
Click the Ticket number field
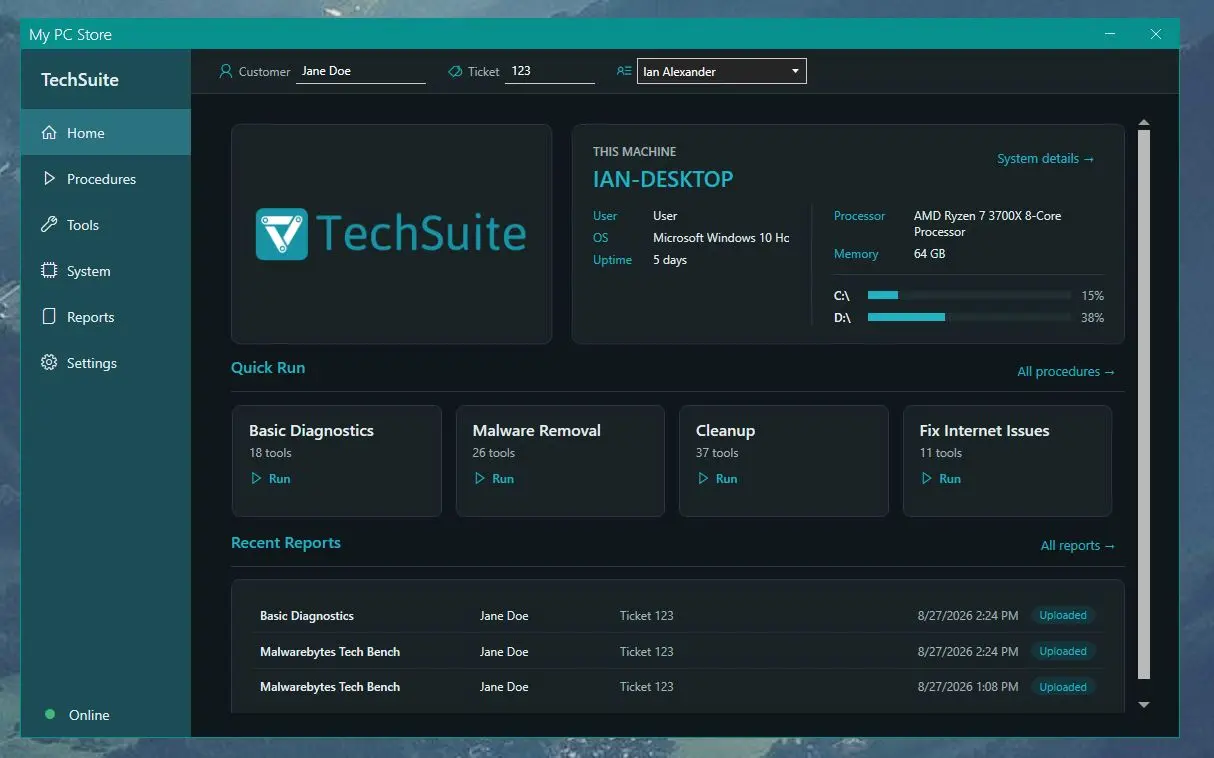point(550,71)
